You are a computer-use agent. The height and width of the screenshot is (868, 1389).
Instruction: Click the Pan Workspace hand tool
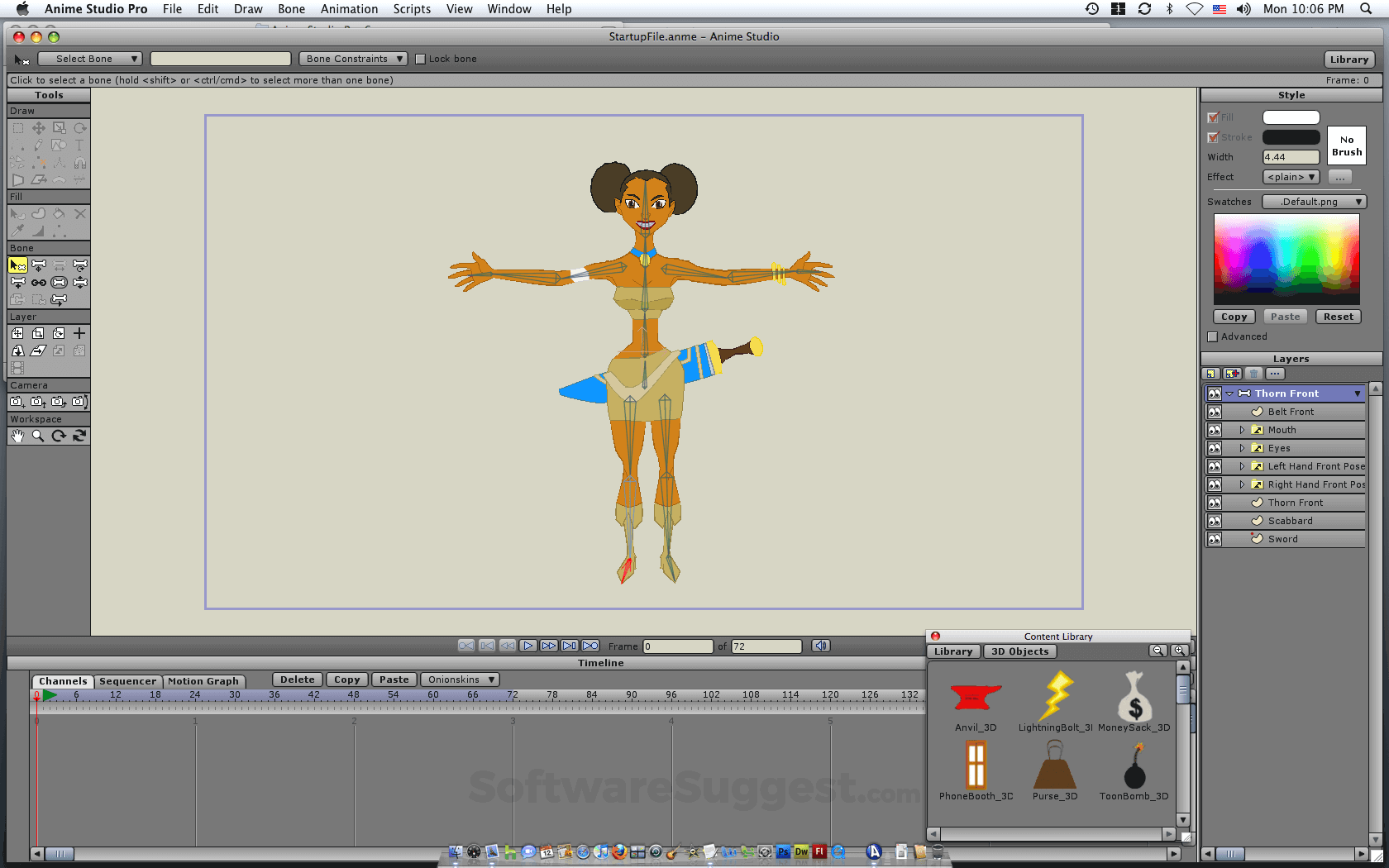click(x=17, y=436)
